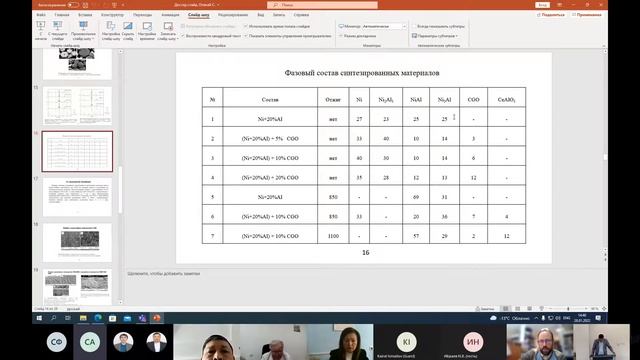Select slide 18 thumbnail in panel
This screenshot has width=640, height=360.
pyautogui.click(x=77, y=243)
